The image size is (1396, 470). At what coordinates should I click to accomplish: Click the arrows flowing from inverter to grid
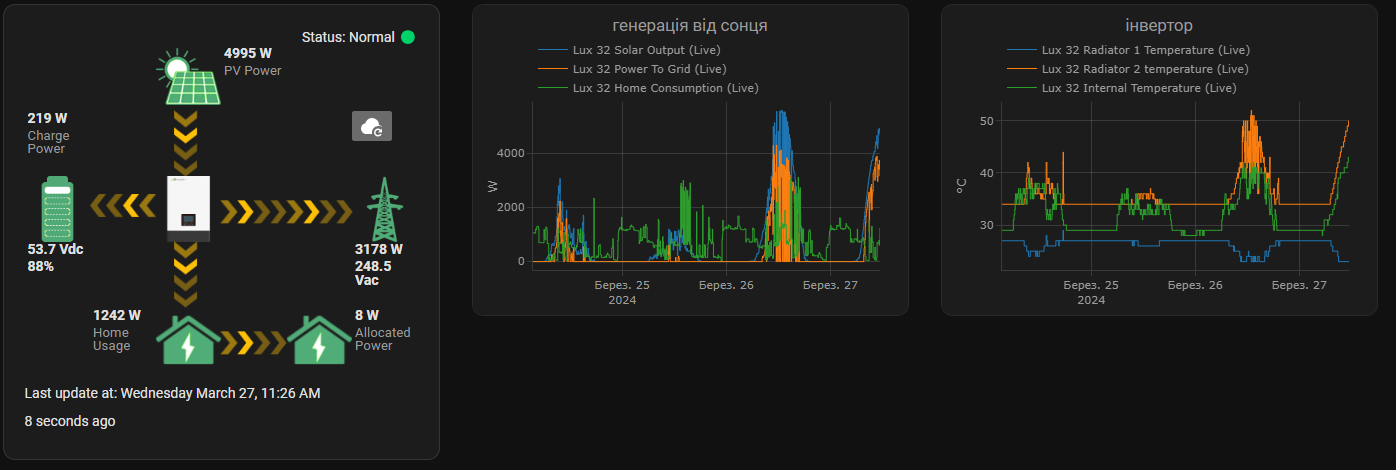(287, 211)
